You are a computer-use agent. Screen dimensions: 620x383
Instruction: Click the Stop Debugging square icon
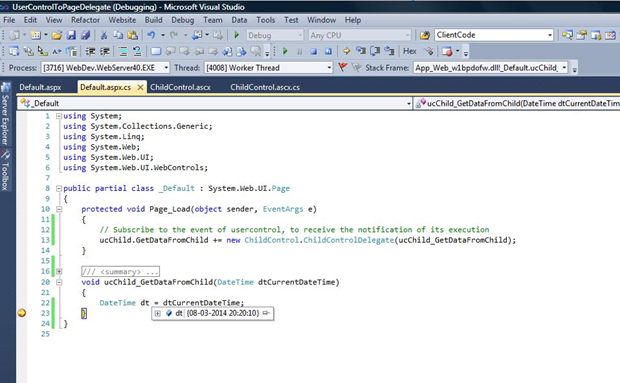click(314, 51)
